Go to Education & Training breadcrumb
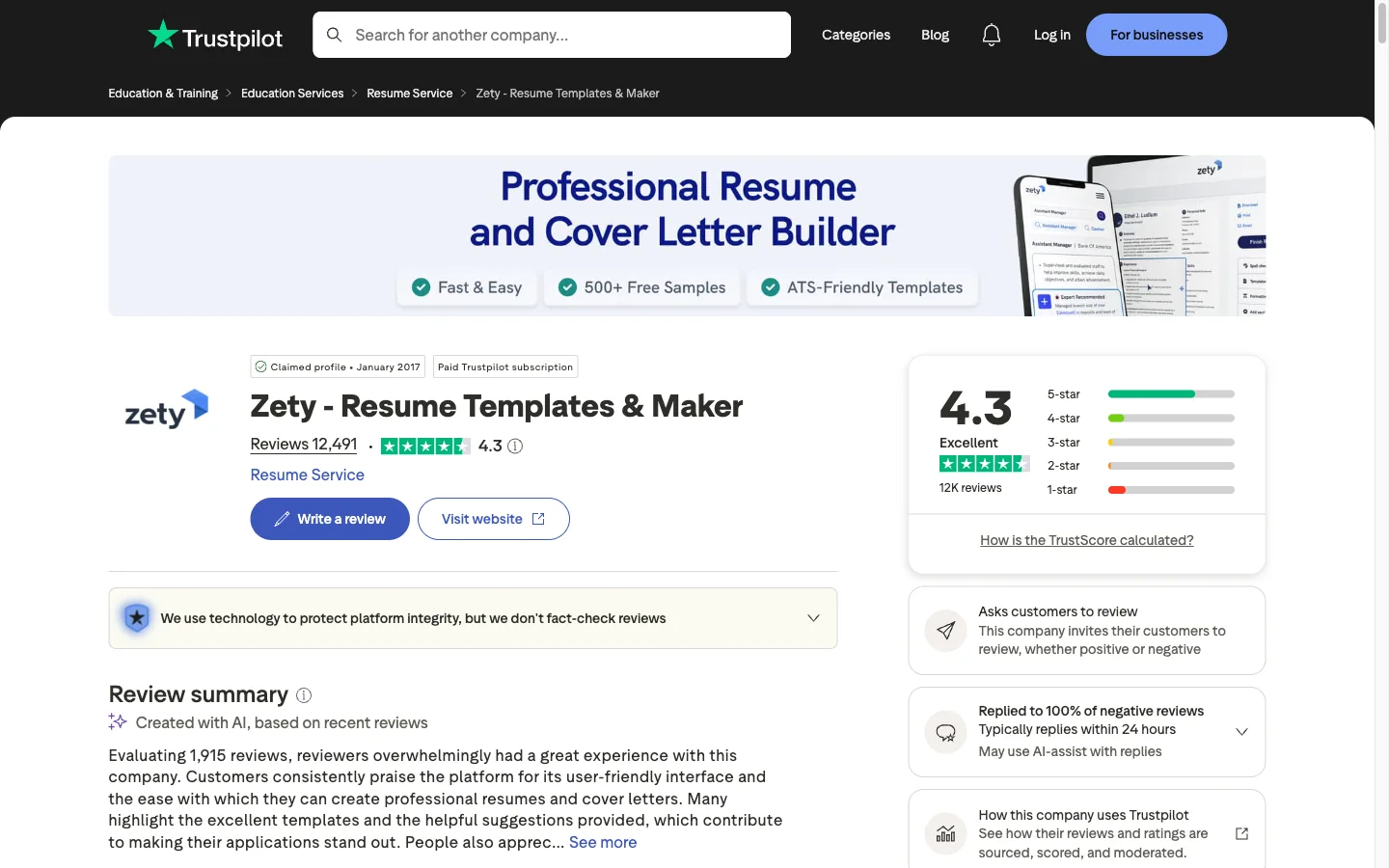 point(163,94)
